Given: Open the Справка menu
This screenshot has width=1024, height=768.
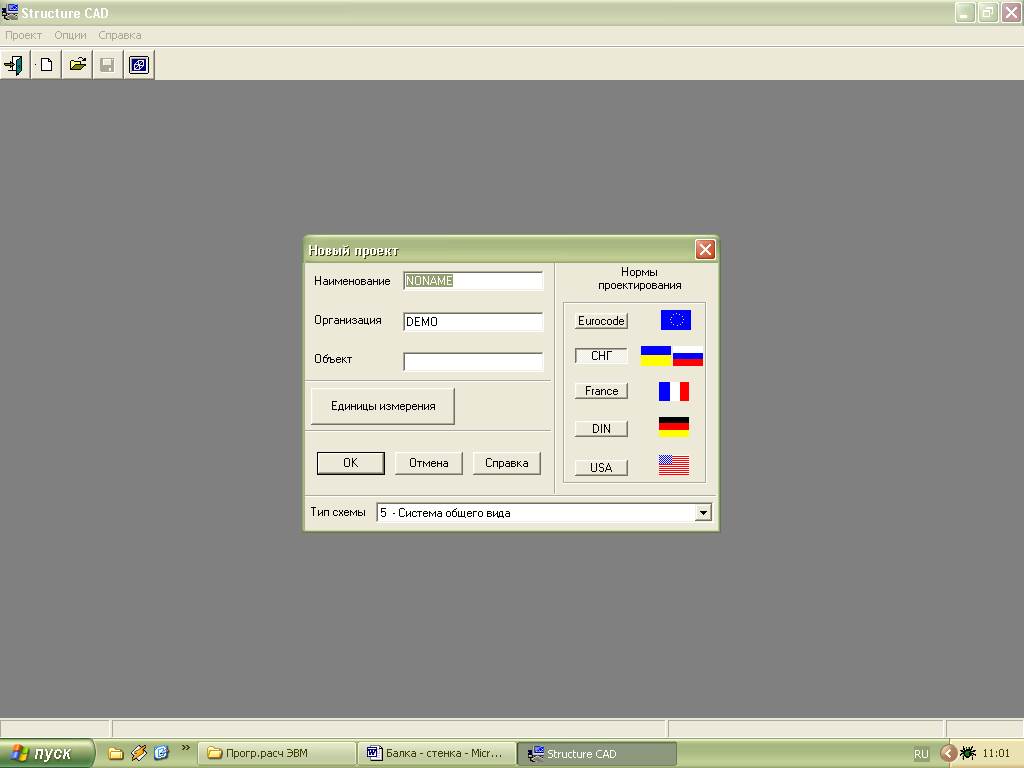Looking at the screenshot, I should coord(120,35).
